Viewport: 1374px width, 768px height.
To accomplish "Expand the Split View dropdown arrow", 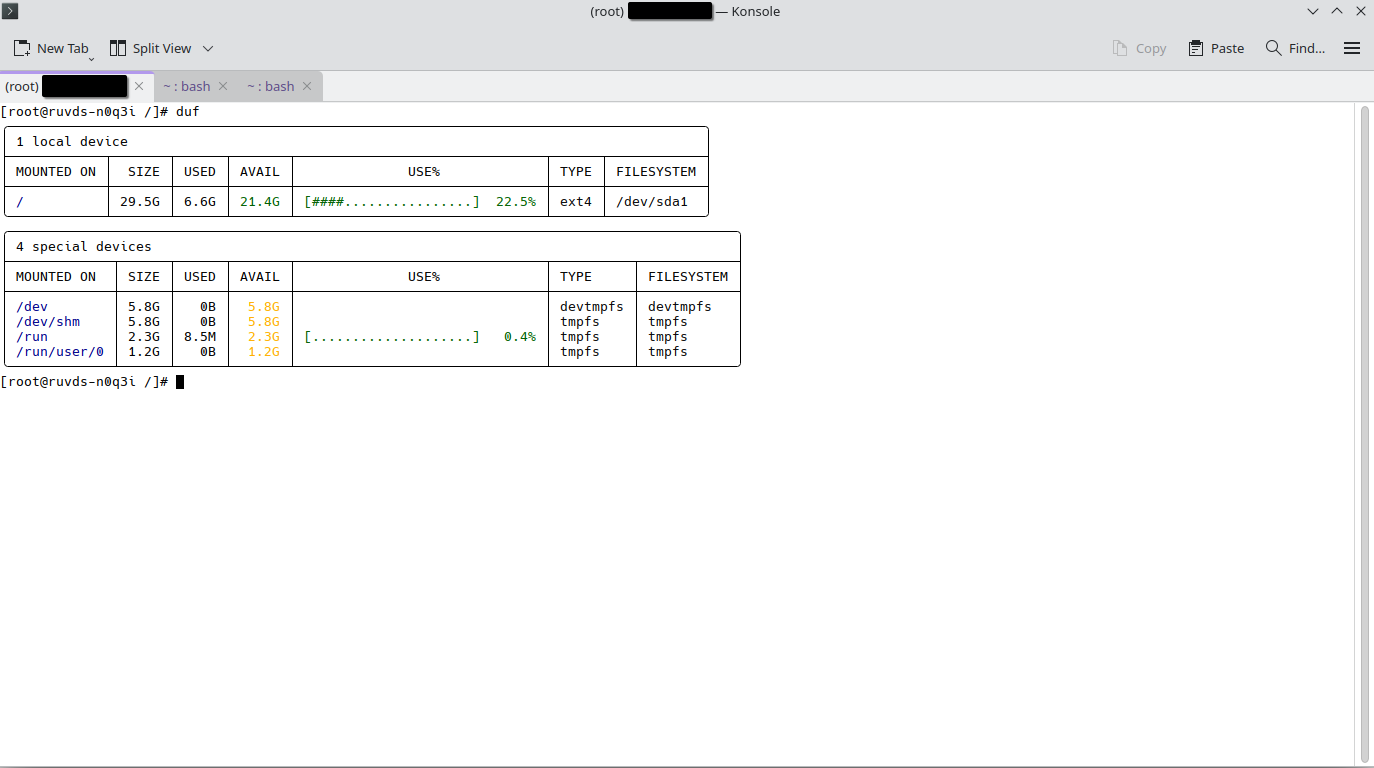I will tap(208, 48).
